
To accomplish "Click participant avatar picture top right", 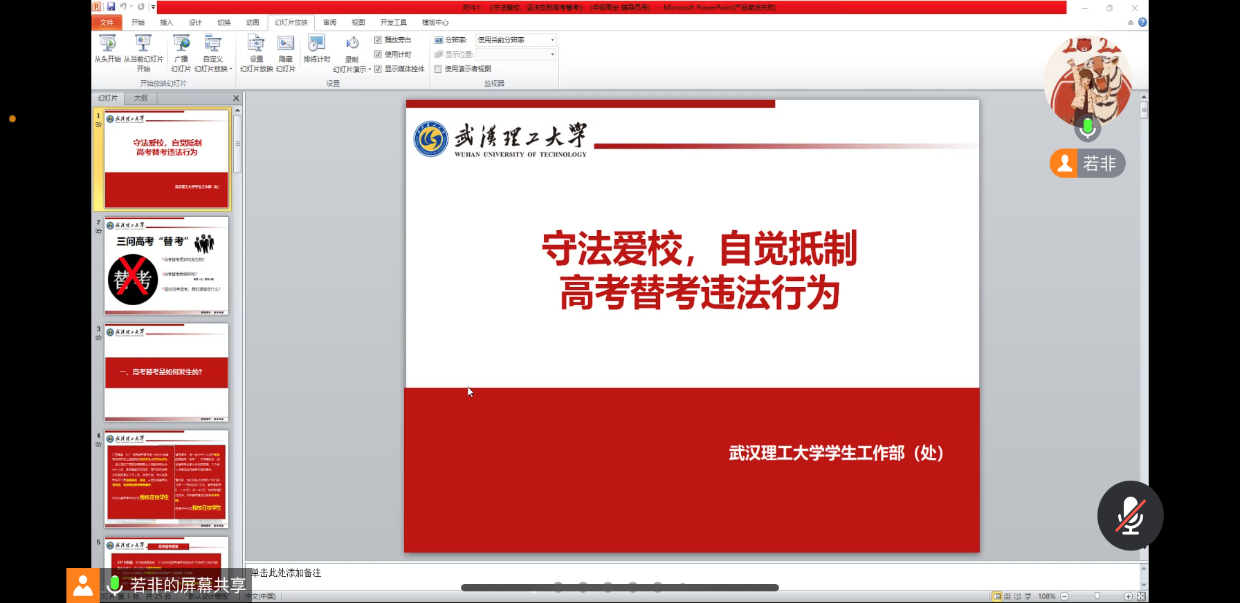I will (x=1088, y=83).
